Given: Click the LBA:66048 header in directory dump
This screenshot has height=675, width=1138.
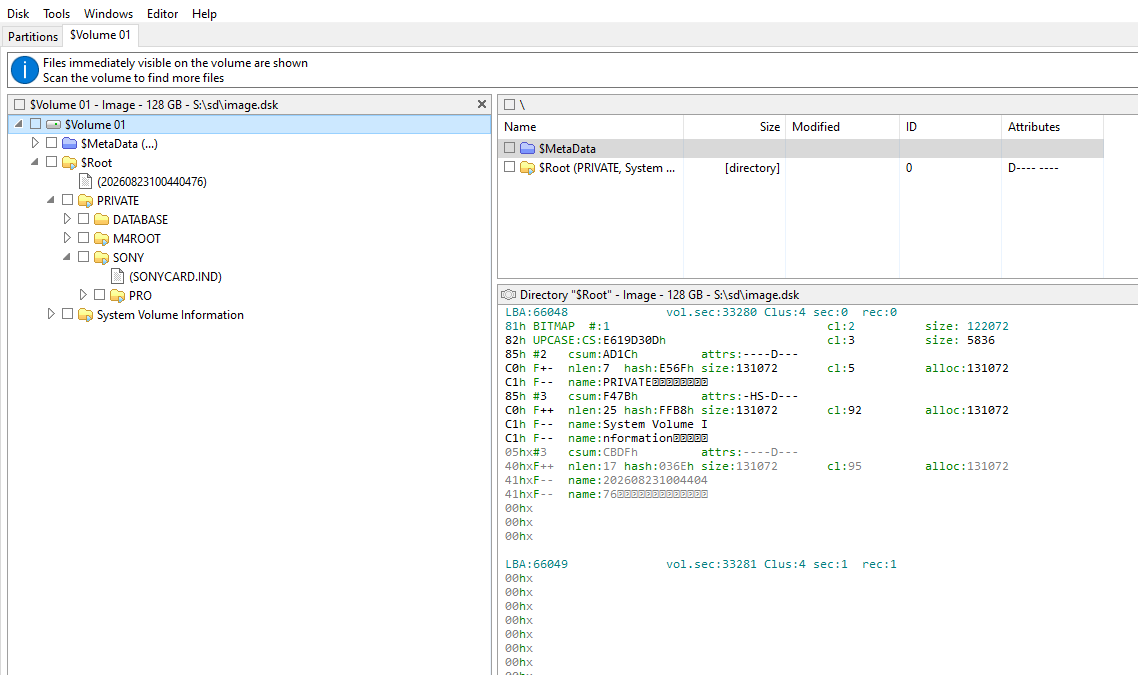Looking at the screenshot, I should click(x=536, y=312).
